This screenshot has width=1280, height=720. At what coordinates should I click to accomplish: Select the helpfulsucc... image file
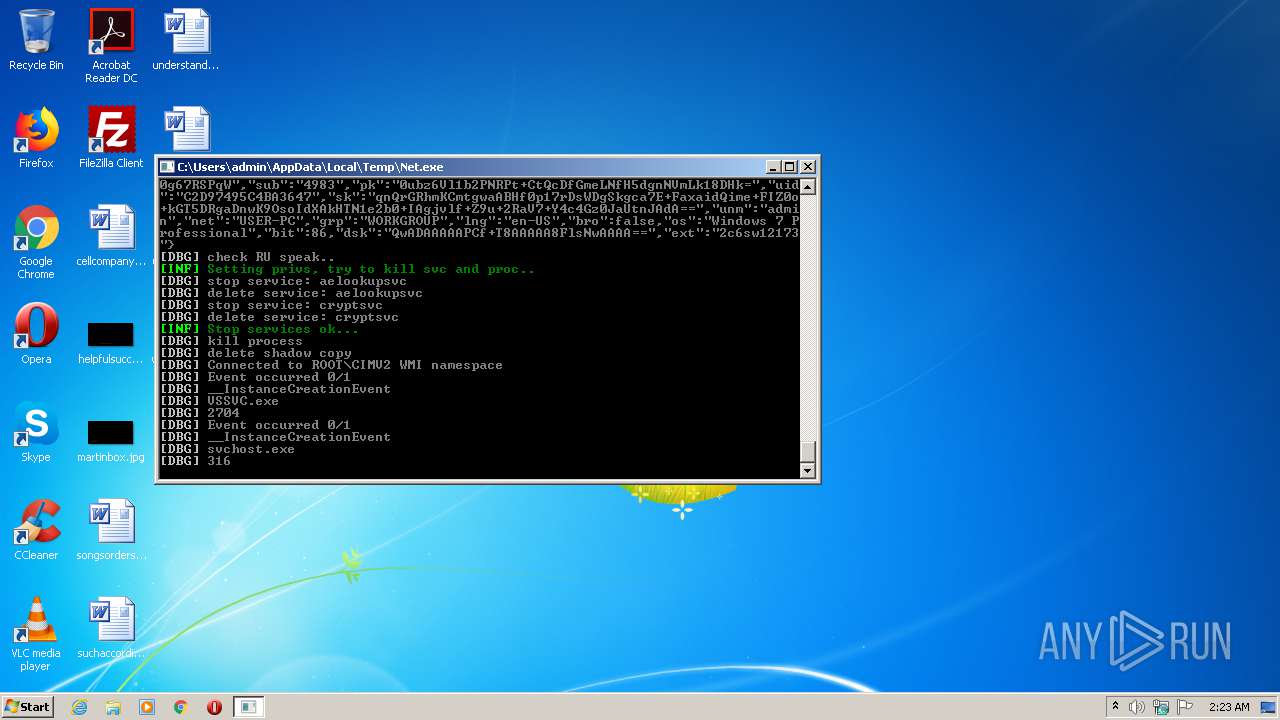tap(111, 342)
